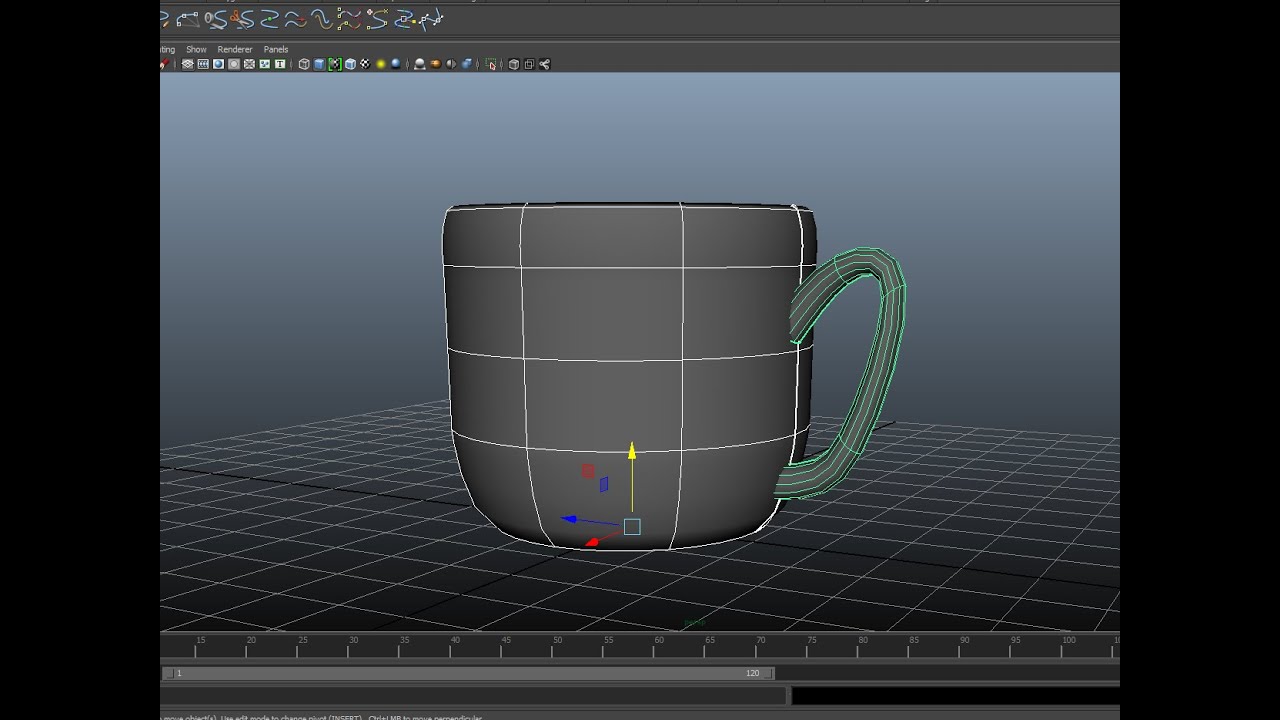The height and width of the screenshot is (720, 1280).
Task: Click the yellow Y-axis move arrow
Action: [632, 452]
